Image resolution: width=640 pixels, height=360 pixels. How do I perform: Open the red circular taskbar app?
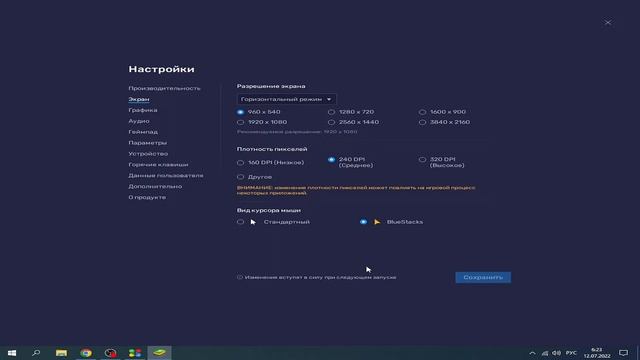click(110, 353)
